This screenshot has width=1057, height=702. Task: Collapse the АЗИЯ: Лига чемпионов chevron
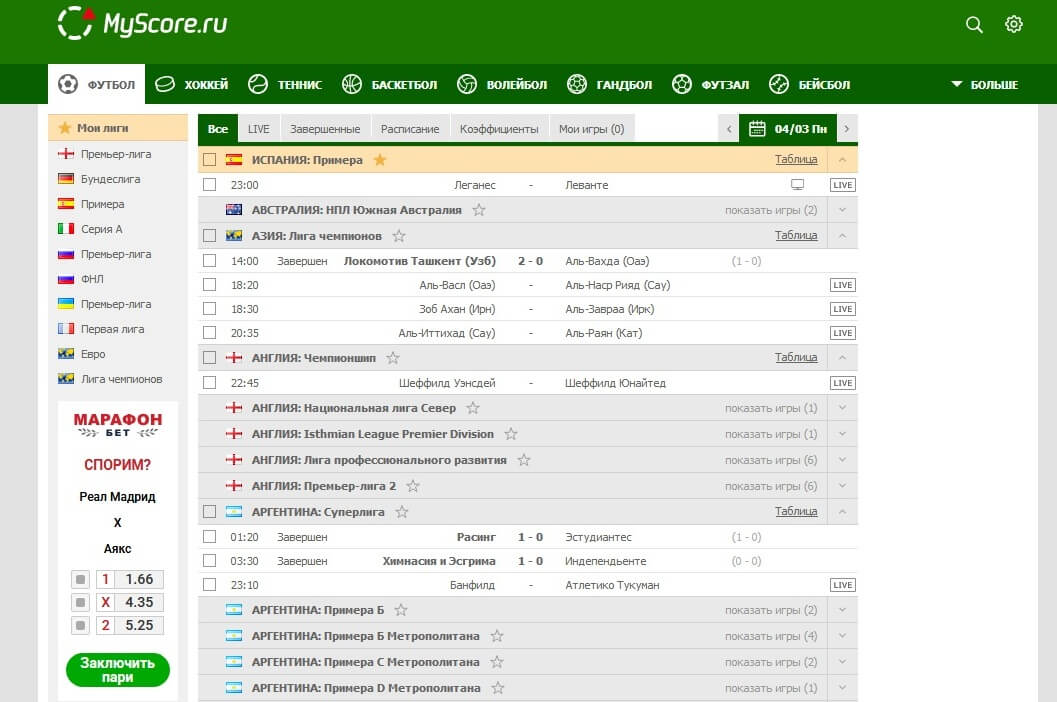pyautogui.click(x=843, y=235)
